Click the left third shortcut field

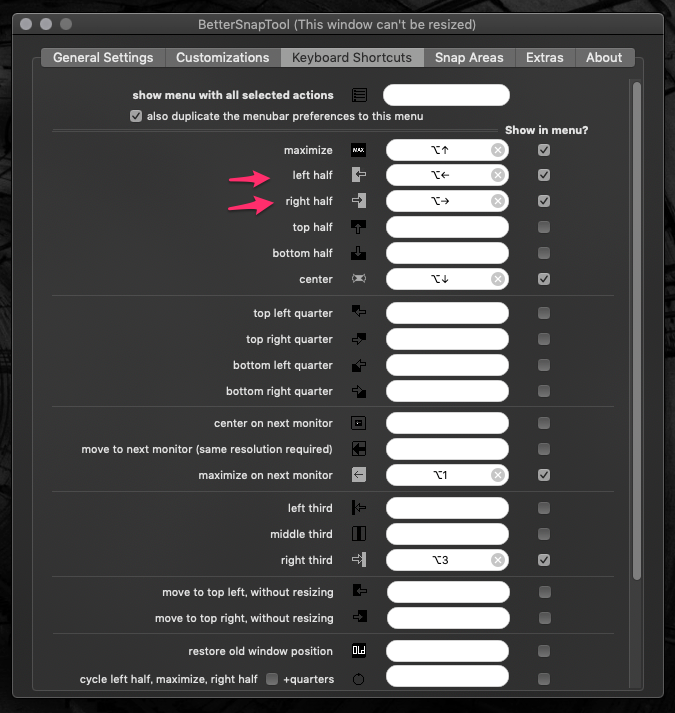click(447, 508)
